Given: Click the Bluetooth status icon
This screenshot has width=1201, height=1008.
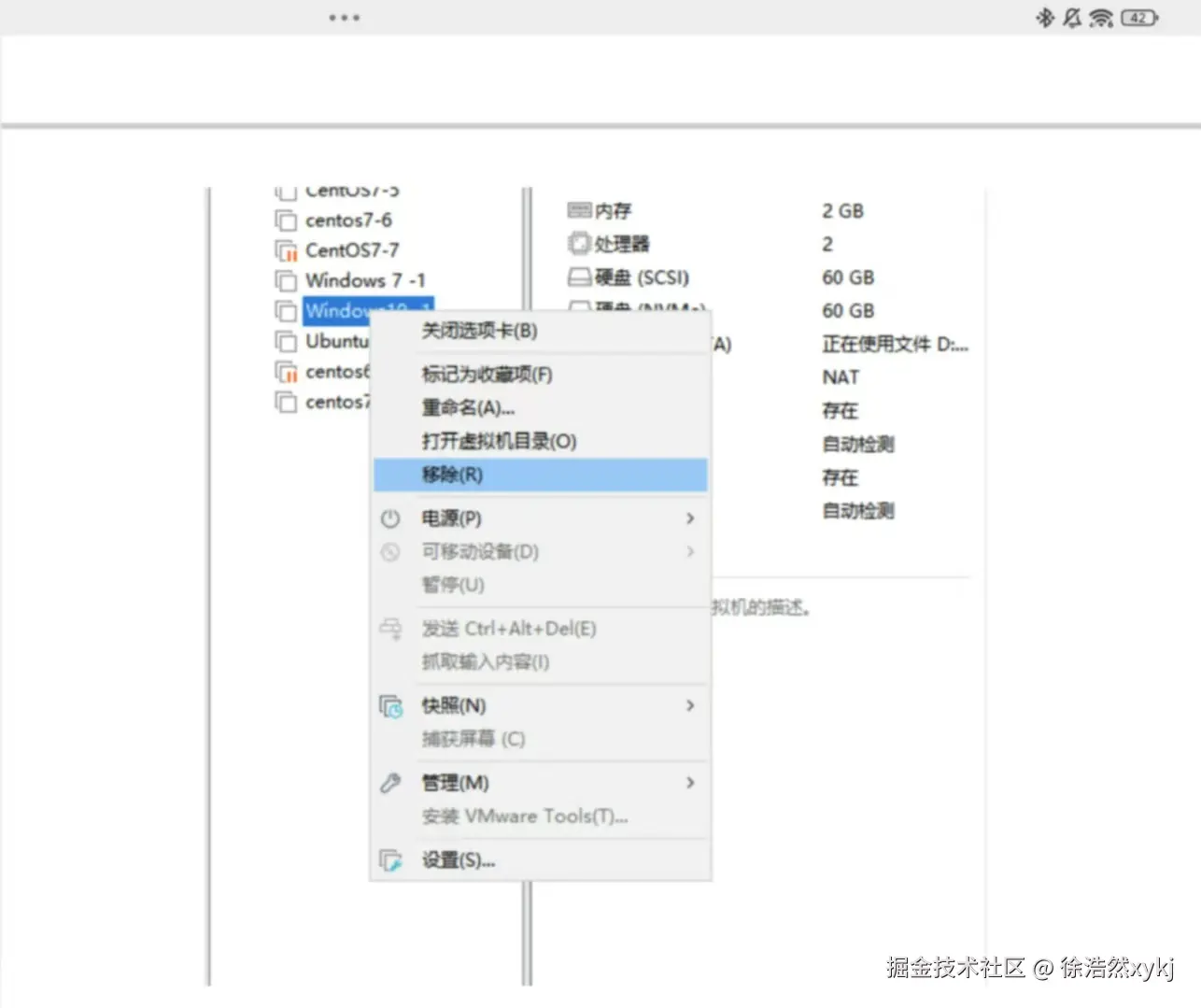Looking at the screenshot, I should point(1045,17).
